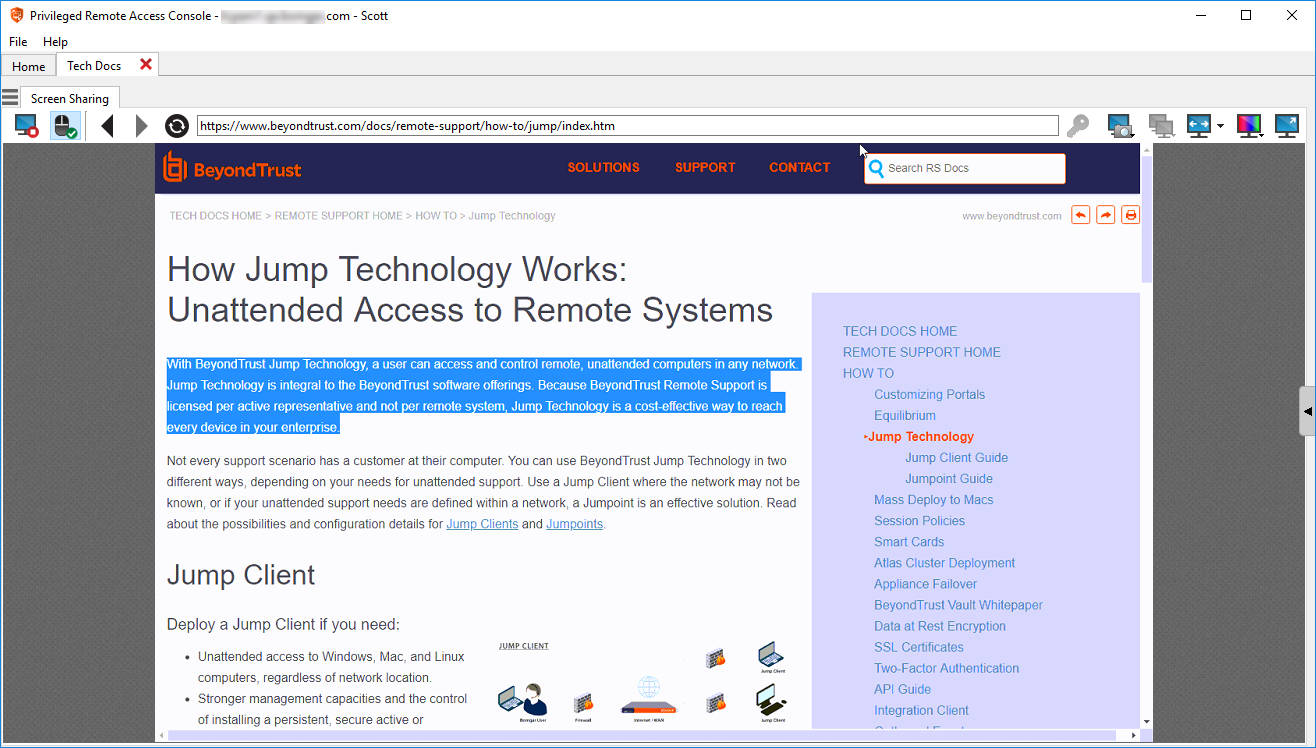This screenshot has width=1316, height=748.
Task: Toggle mouse control in the toolbar
Action: tap(65, 126)
